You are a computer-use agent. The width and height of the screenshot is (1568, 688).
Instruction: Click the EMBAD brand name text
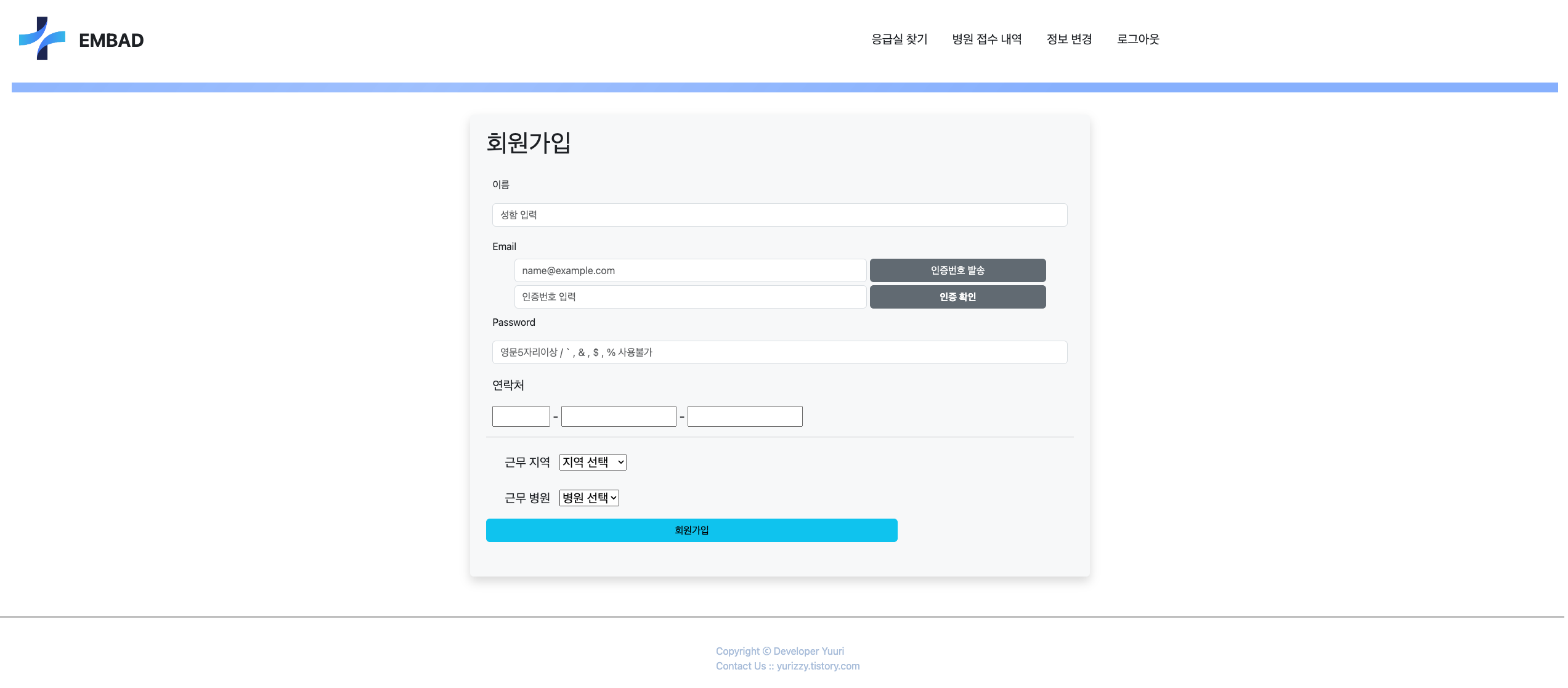coord(111,41)
